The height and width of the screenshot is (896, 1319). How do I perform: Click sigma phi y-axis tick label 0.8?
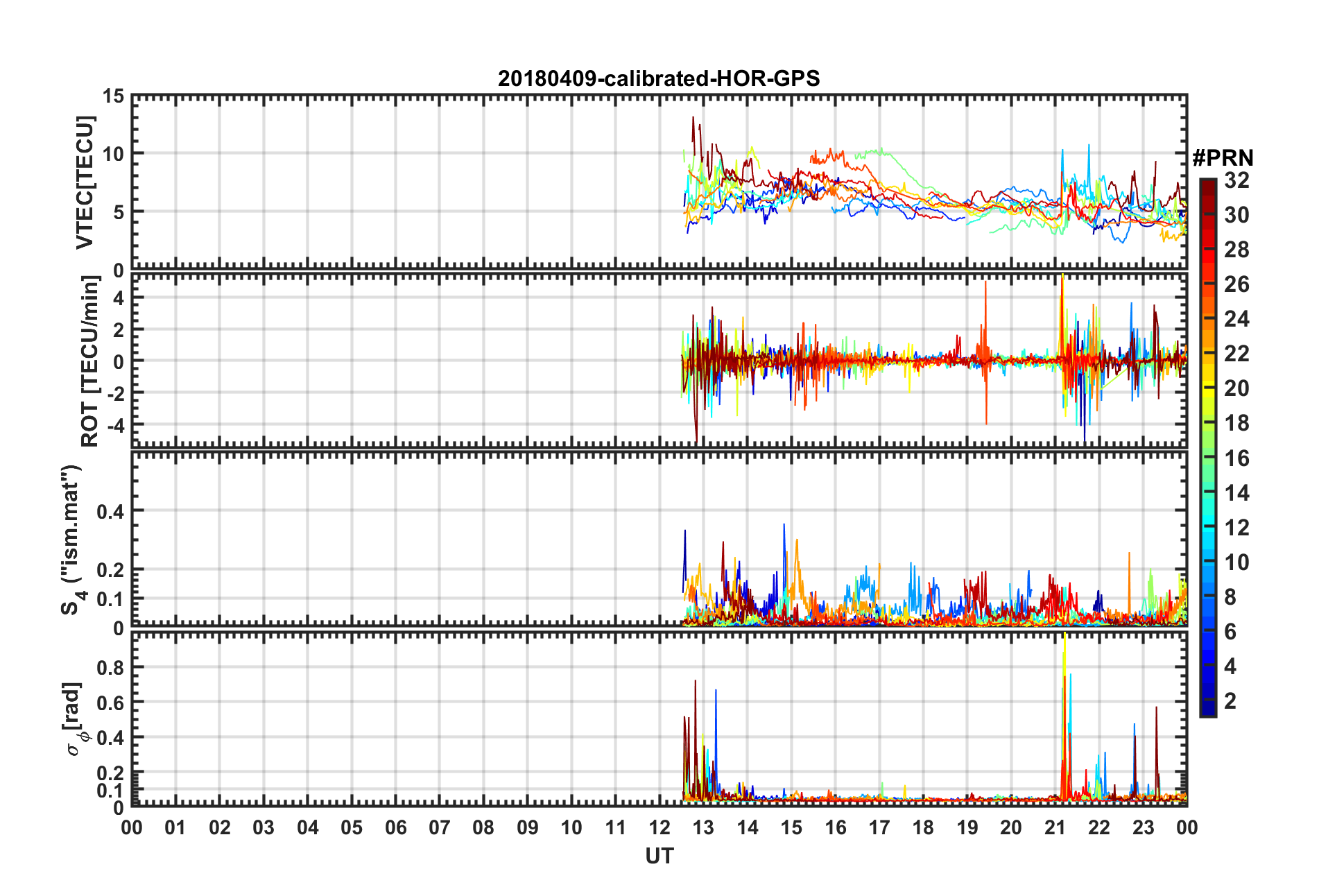point(110,667)
